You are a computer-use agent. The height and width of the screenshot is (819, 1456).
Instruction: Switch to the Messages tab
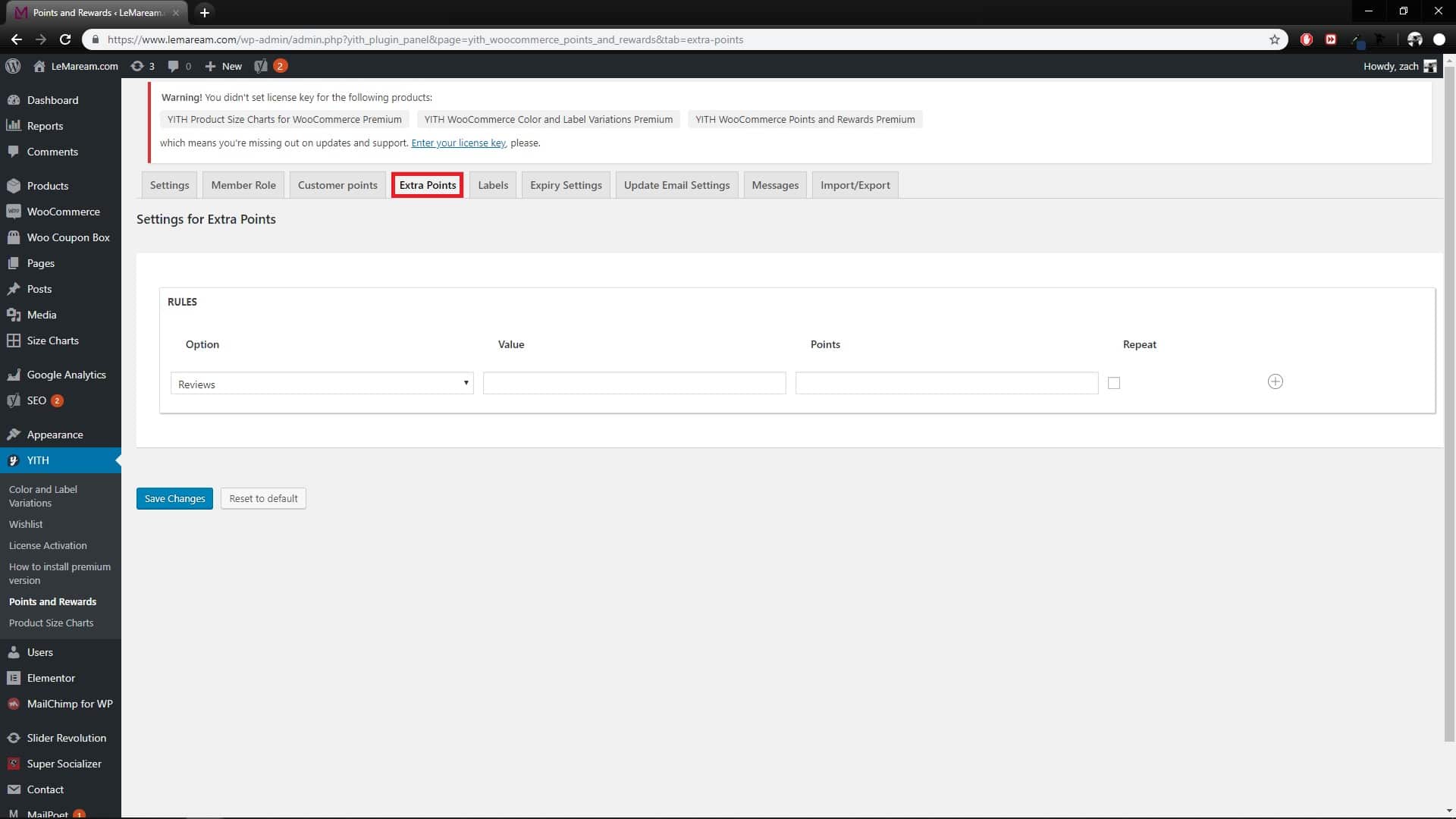(775, 185)
